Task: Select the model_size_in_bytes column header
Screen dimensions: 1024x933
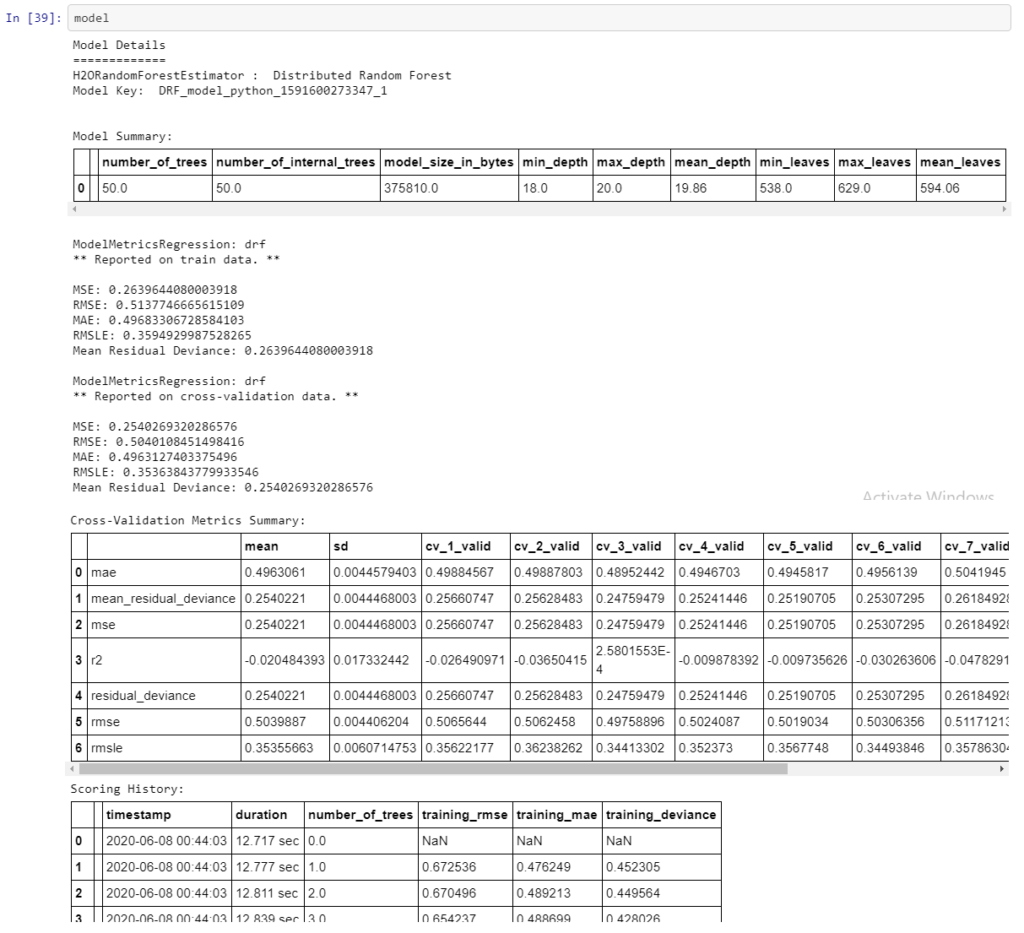Action: (x=449, y=162)
